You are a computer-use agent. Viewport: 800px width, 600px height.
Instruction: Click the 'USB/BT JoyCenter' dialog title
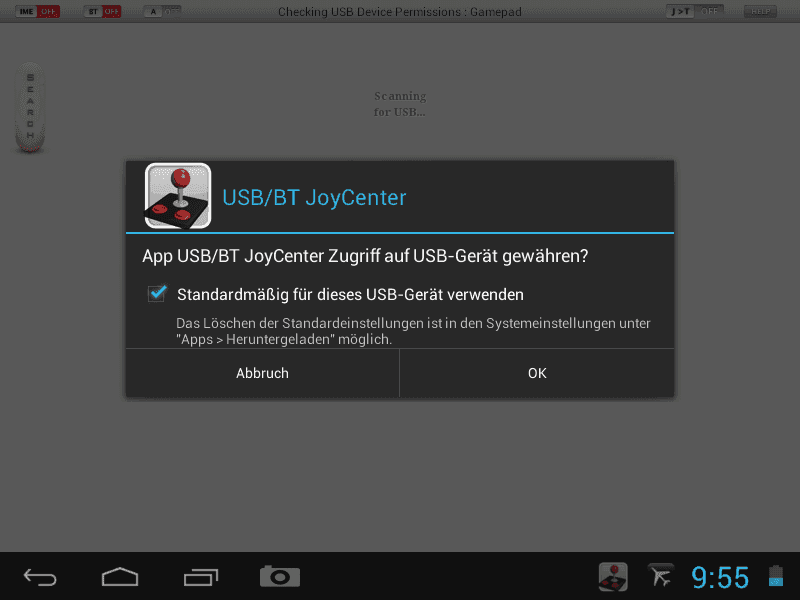click(314, 197)
